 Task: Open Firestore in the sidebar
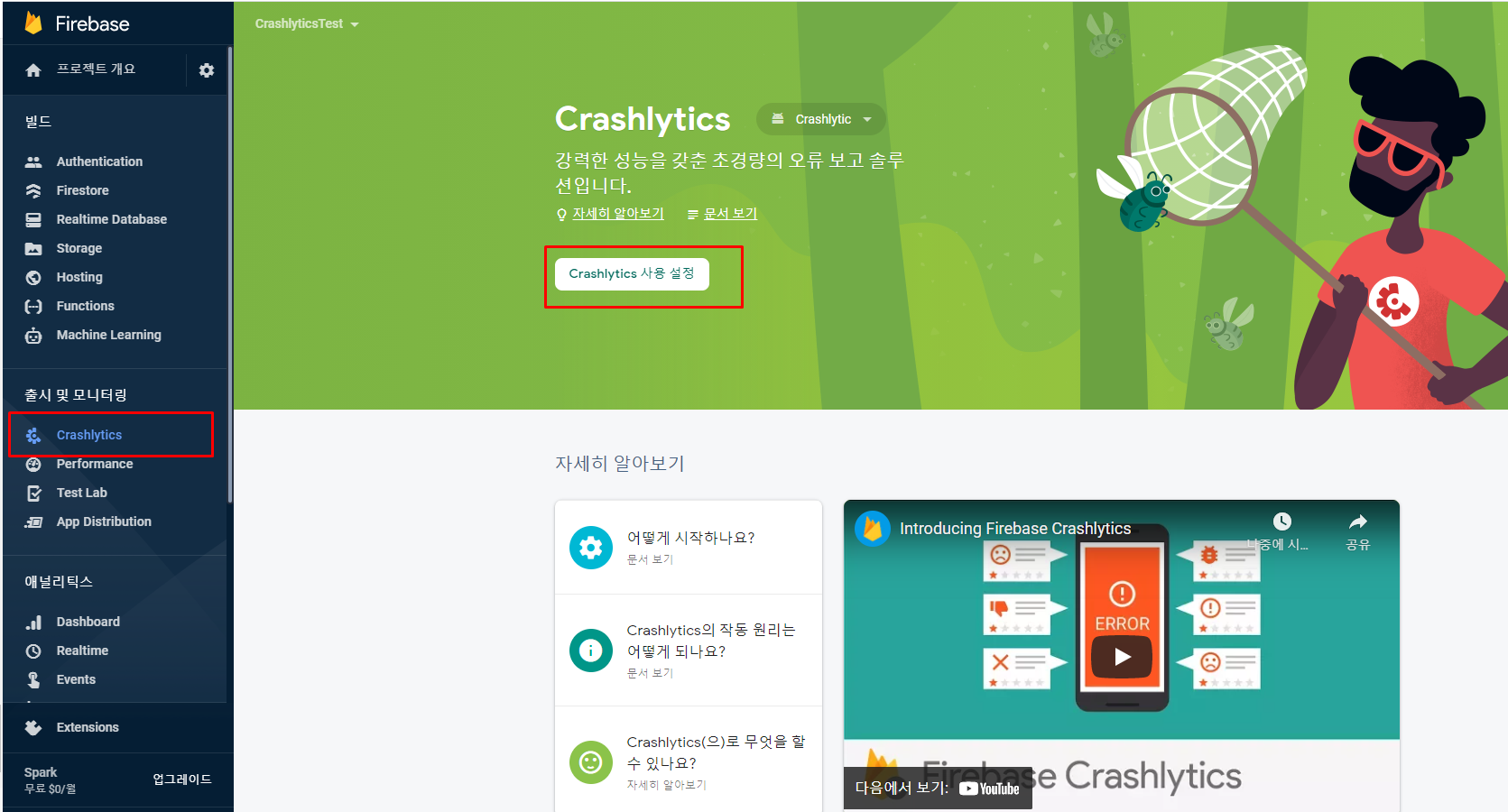[82, 191]
